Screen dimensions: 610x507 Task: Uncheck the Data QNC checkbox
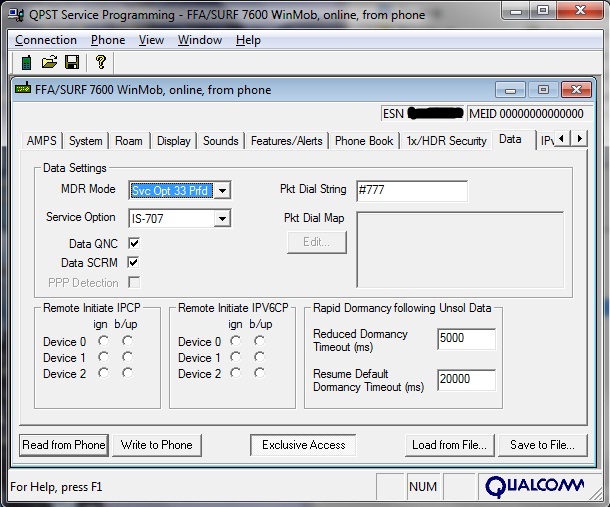click(134, 243)
